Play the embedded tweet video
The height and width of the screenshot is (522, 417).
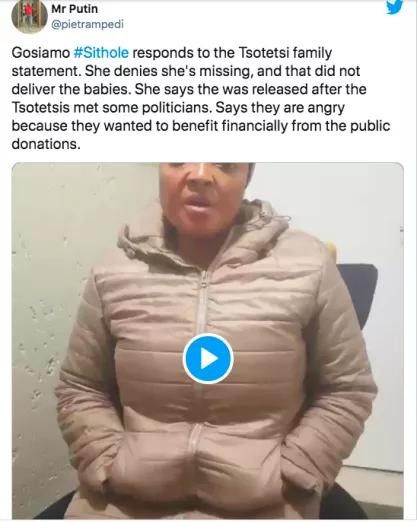(208, 358)
